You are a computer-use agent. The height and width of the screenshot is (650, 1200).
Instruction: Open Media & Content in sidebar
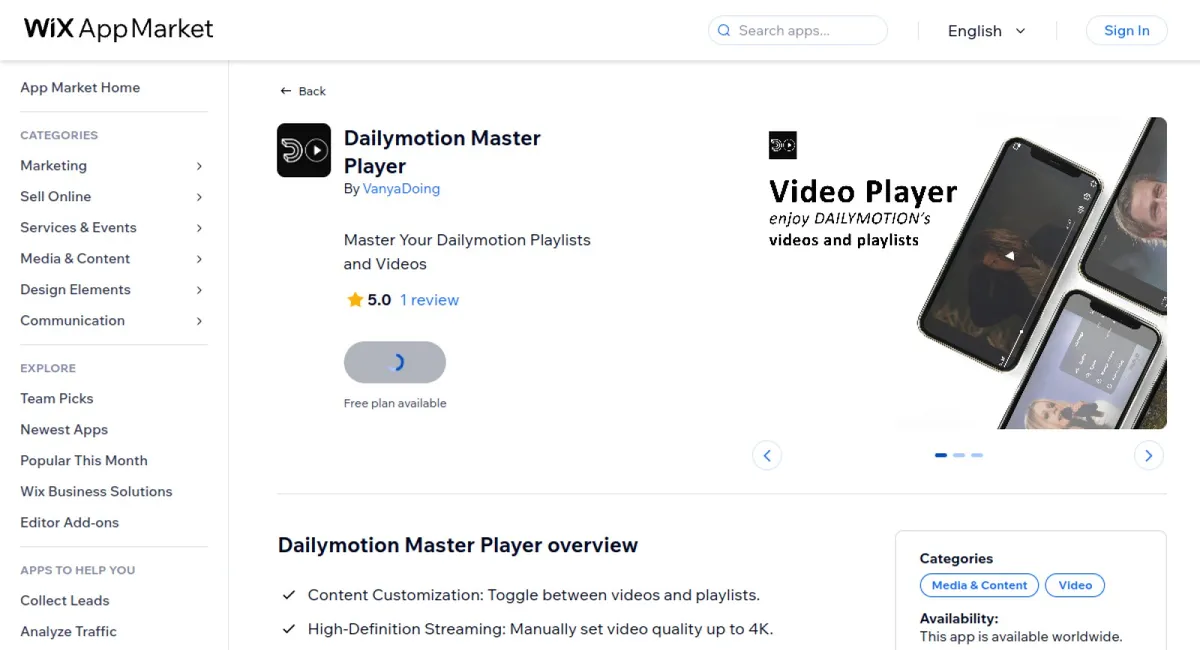click(75, 259)
